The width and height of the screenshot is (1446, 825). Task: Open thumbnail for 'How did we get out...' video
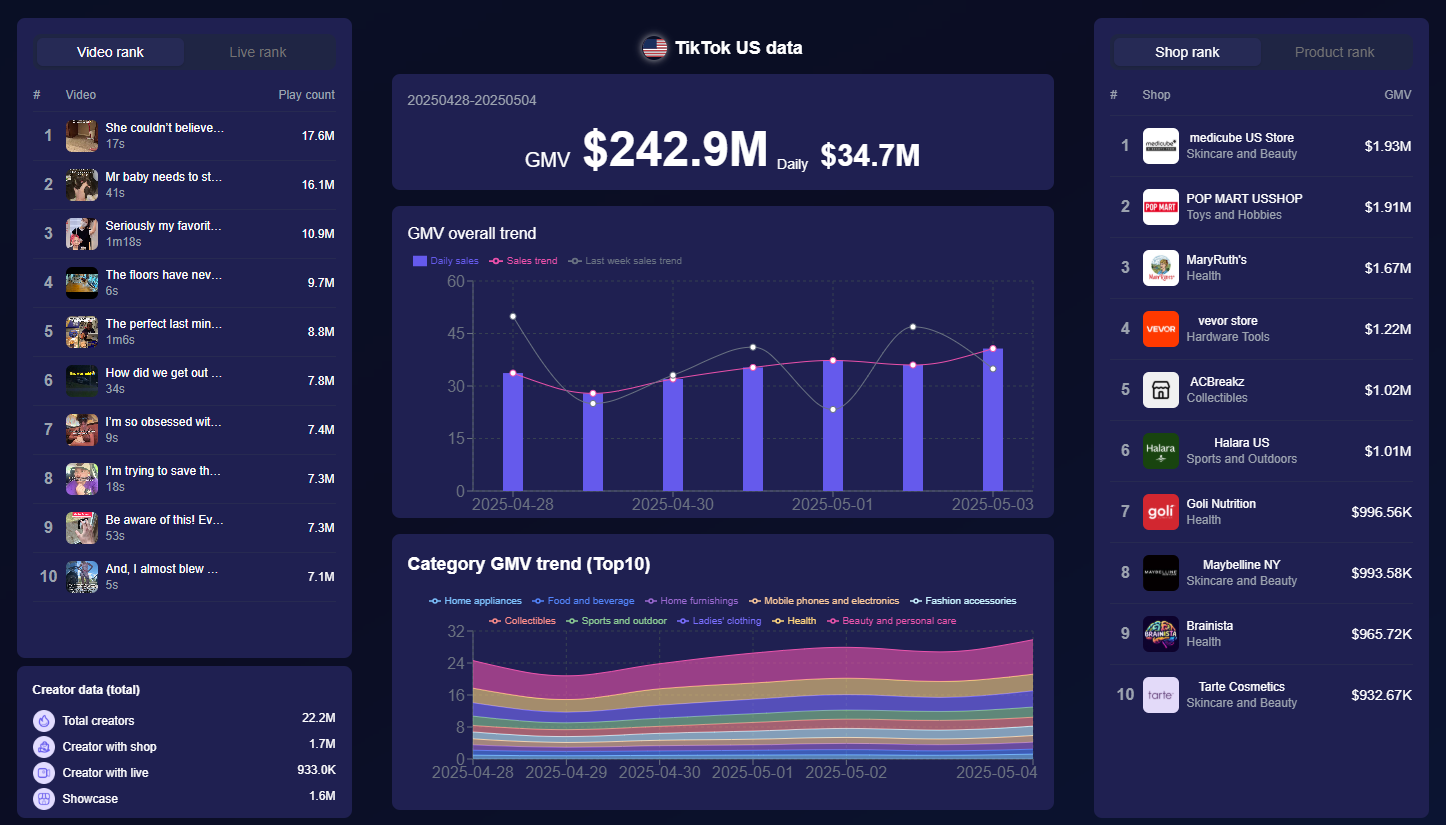point(82,380)
